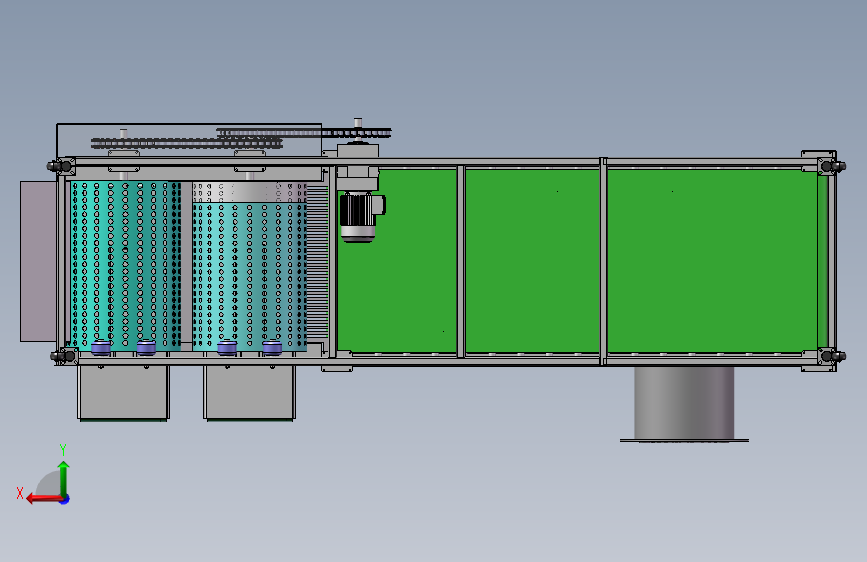Select the gray side panel at the far left
The height and width of the screenshot is (562, 867).
coord(38,261)
